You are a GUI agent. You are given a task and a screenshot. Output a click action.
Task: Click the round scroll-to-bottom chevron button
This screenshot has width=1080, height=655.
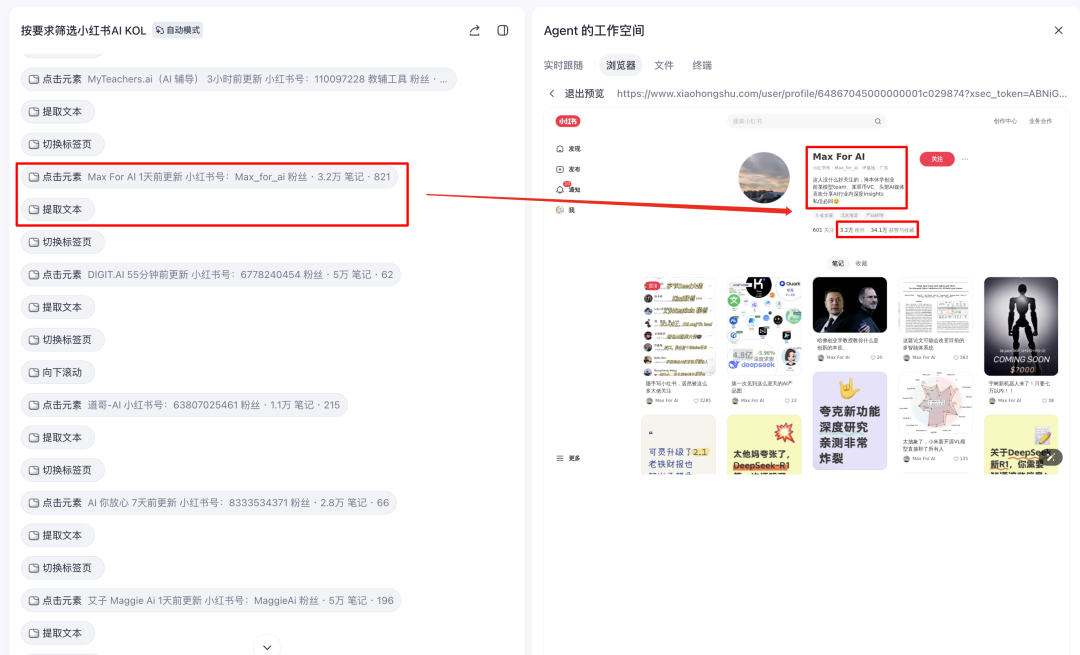click(x=267, y=647)
